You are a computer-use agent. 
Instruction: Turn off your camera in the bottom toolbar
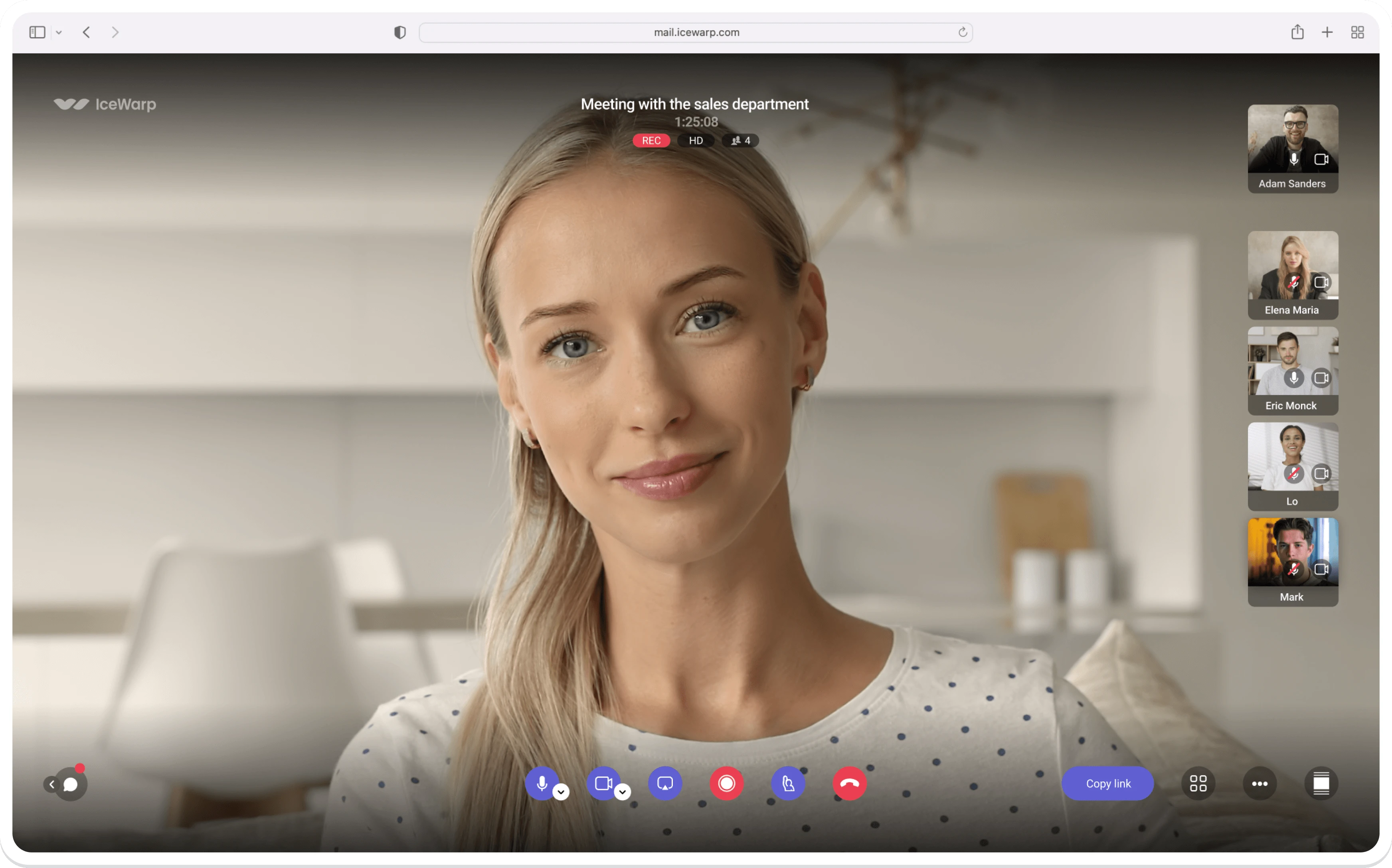click(x=602, y=783)
